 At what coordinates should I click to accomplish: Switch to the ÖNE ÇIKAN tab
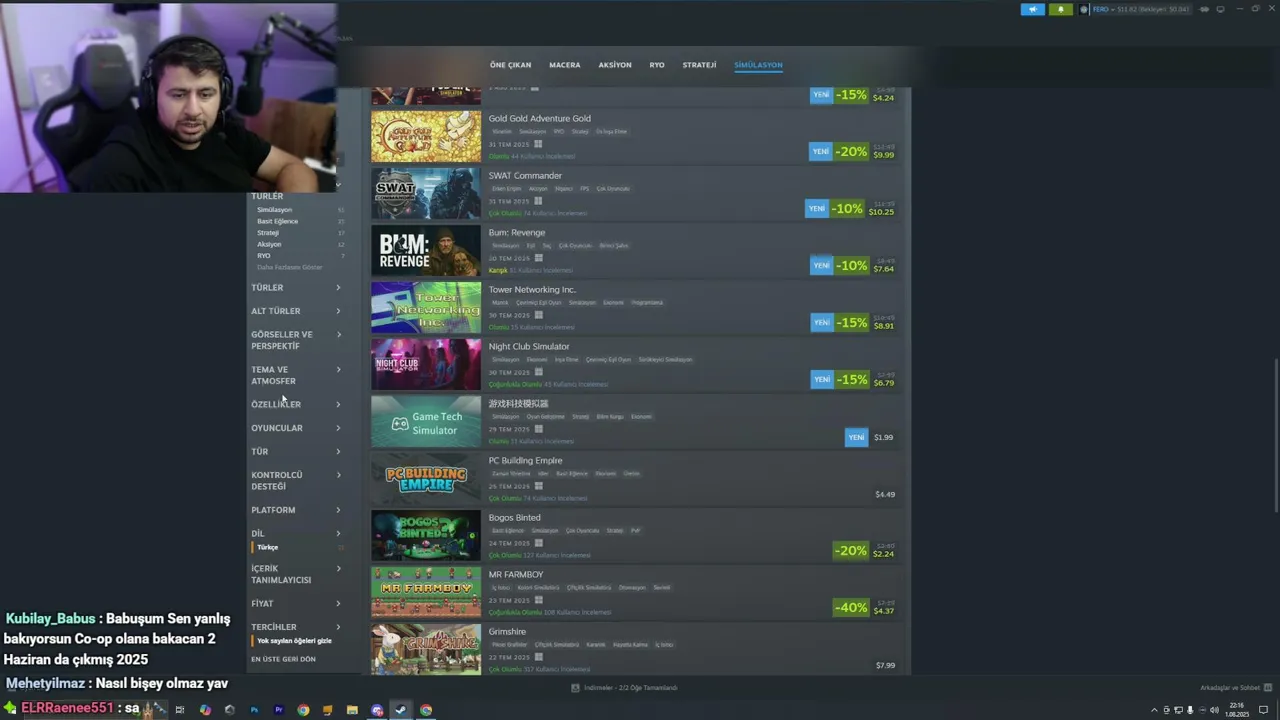pyautogui.click(x=510, y=65)
